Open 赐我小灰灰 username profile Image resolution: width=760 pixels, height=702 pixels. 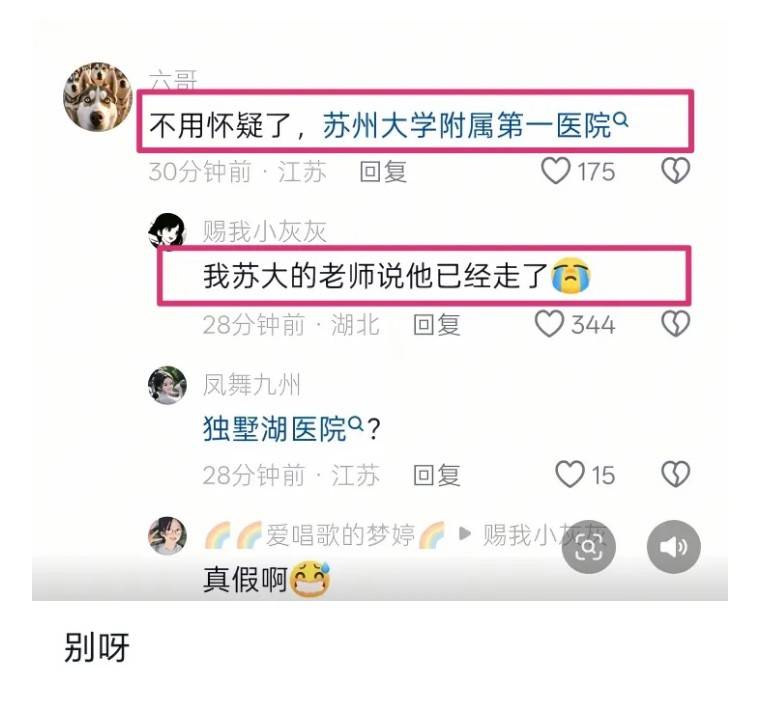pos(265,231)
